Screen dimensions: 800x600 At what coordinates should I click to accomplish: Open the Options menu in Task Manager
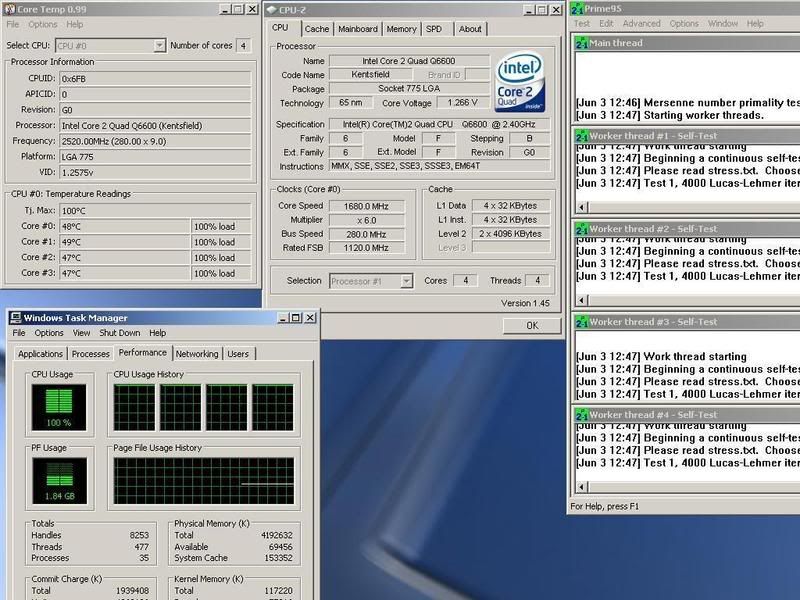[49, 333]
